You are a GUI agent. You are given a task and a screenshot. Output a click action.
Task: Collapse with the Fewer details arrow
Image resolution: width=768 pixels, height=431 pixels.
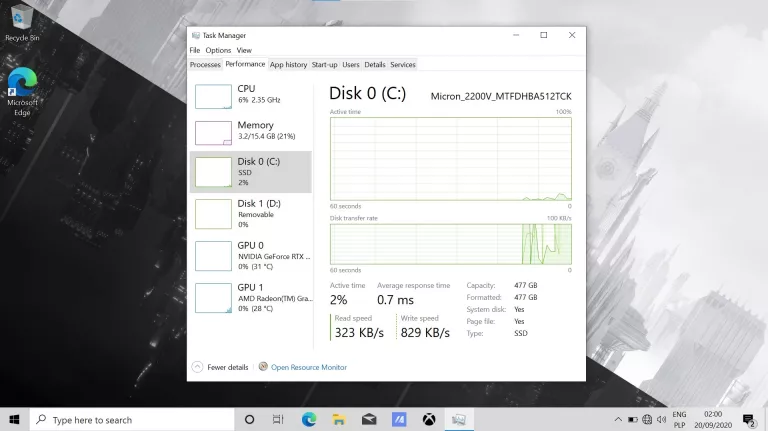click(197, 367)
